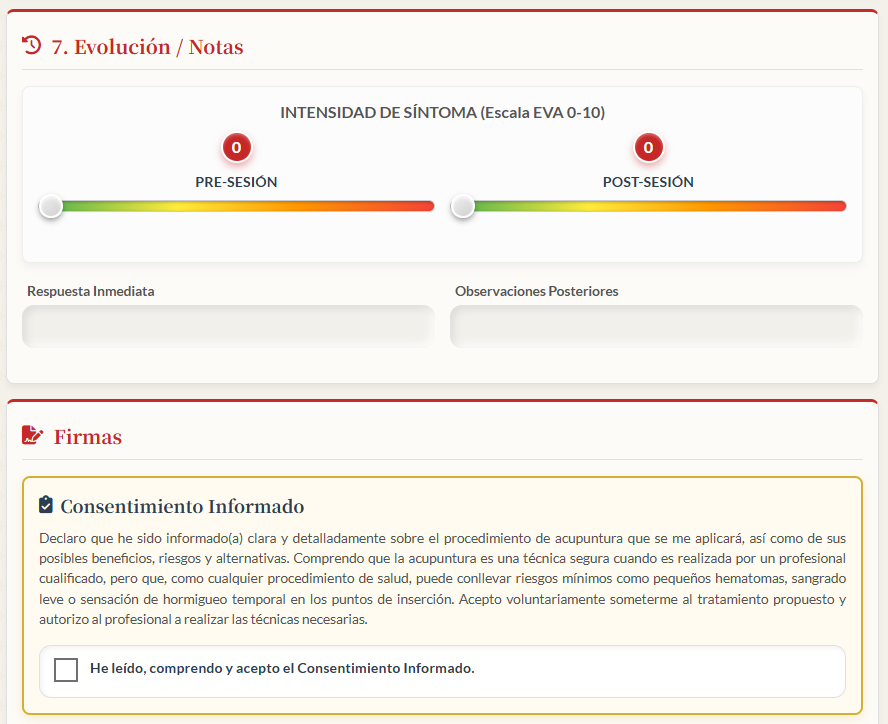Click the red value badge above POST-SESIÓN
888x724 pixels.
(x=648, y=147)
